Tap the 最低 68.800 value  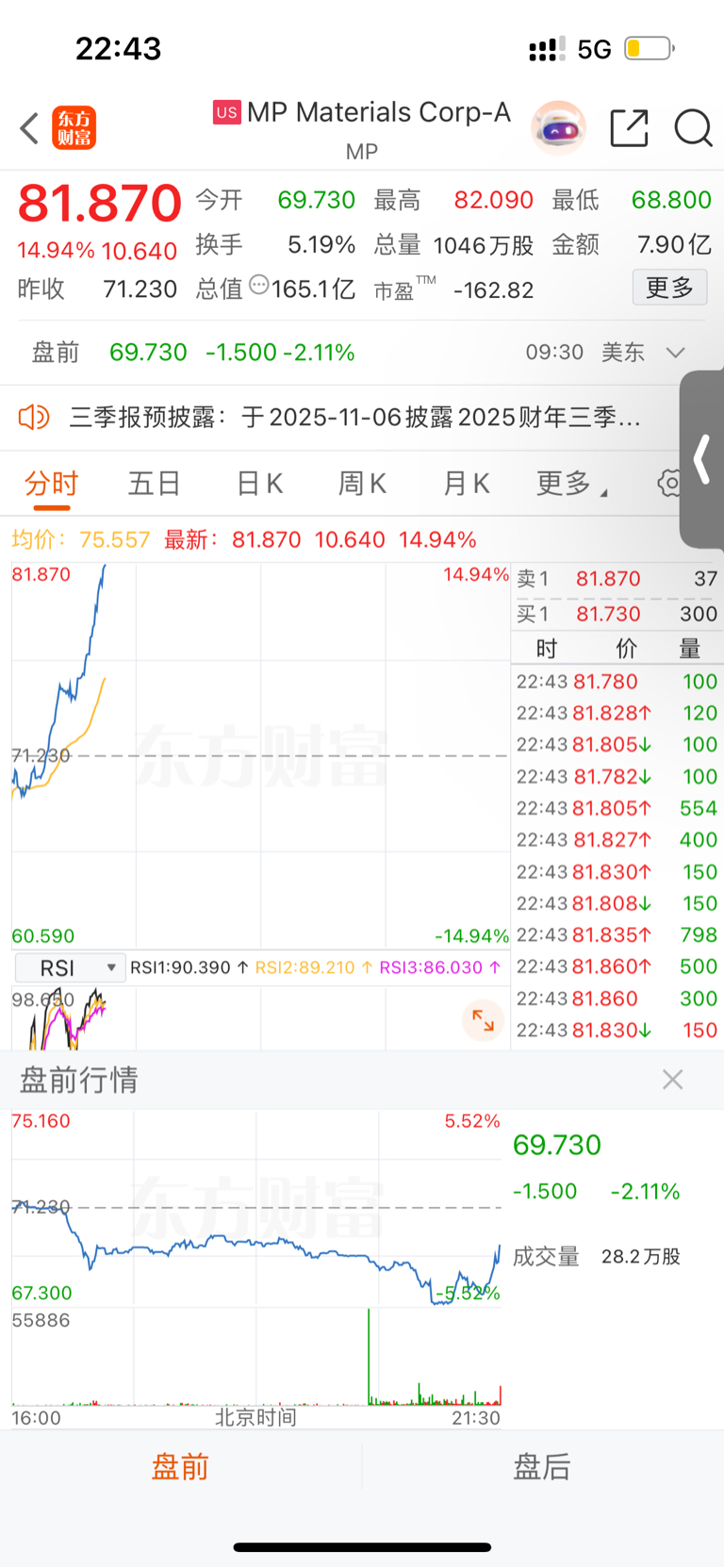click(x=631, y=200)
